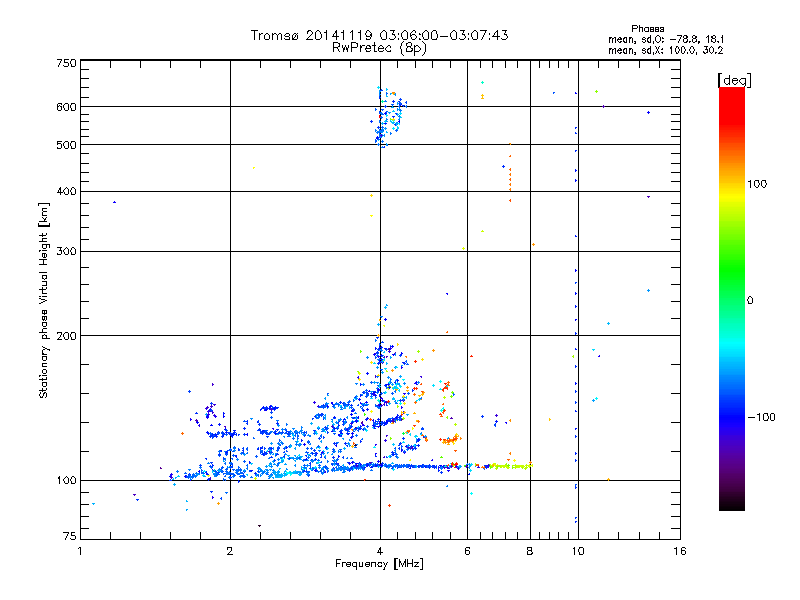Click the colorbar tick label -100

[x=765, y=416]
